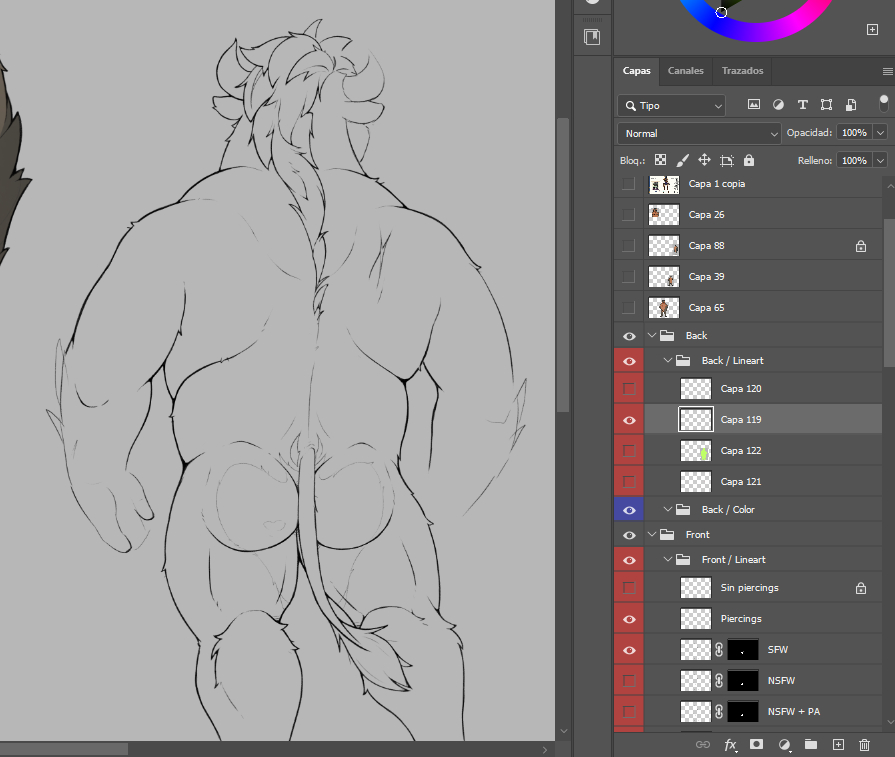Hide the Capa 119 layer

pyautogui.click(x=629, y=420)
